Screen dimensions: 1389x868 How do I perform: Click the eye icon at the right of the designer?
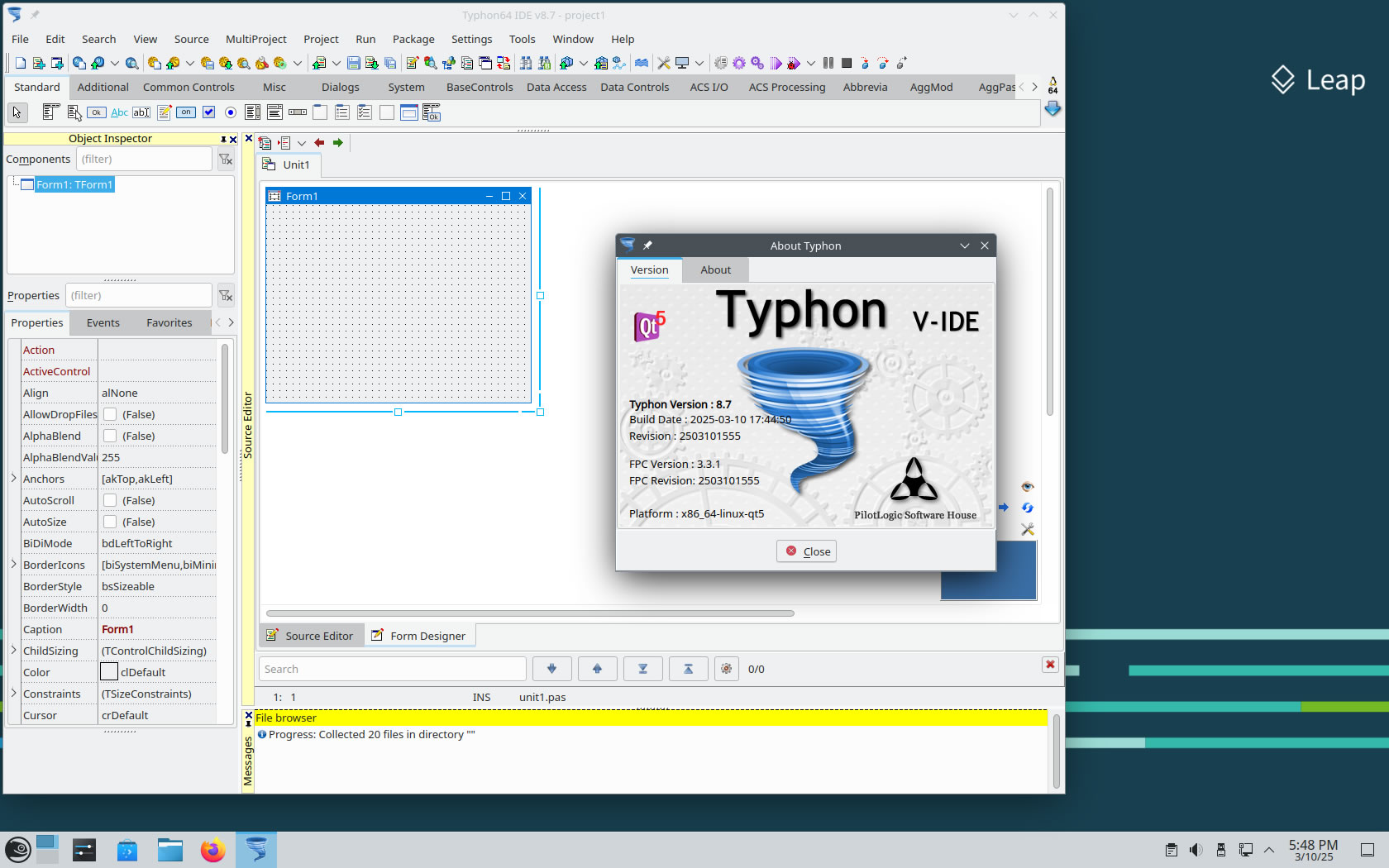[x=1028, y=486]
